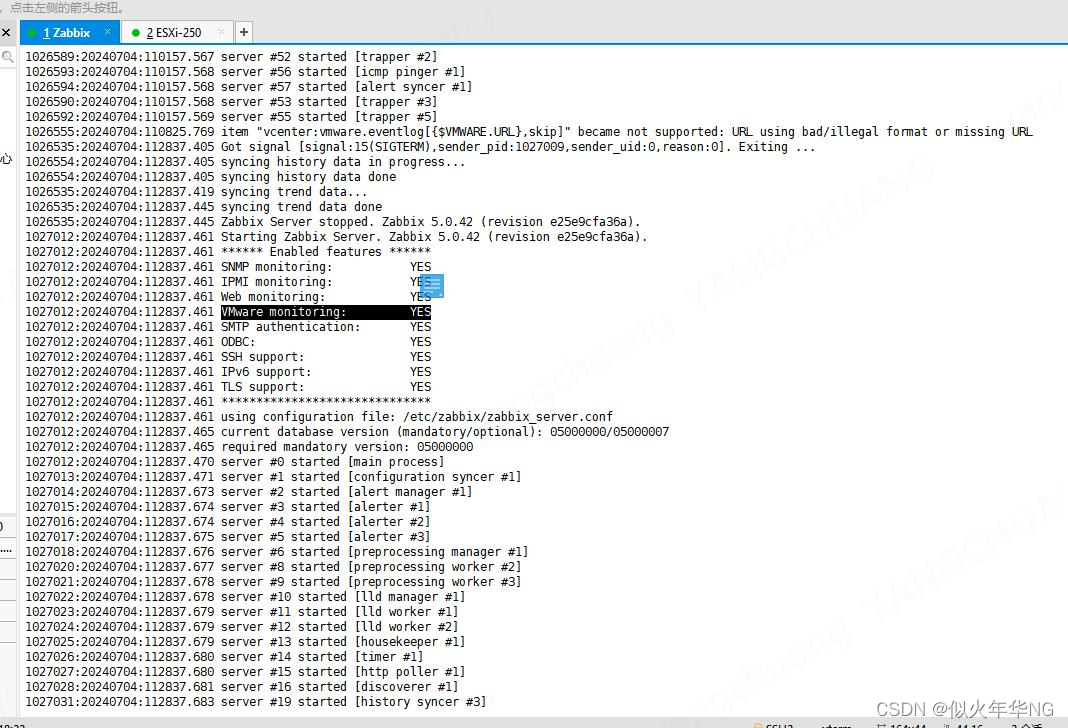1068x728 pixels.
Task: Click the 'IPv6 support:' line
Action: [228, 372]
